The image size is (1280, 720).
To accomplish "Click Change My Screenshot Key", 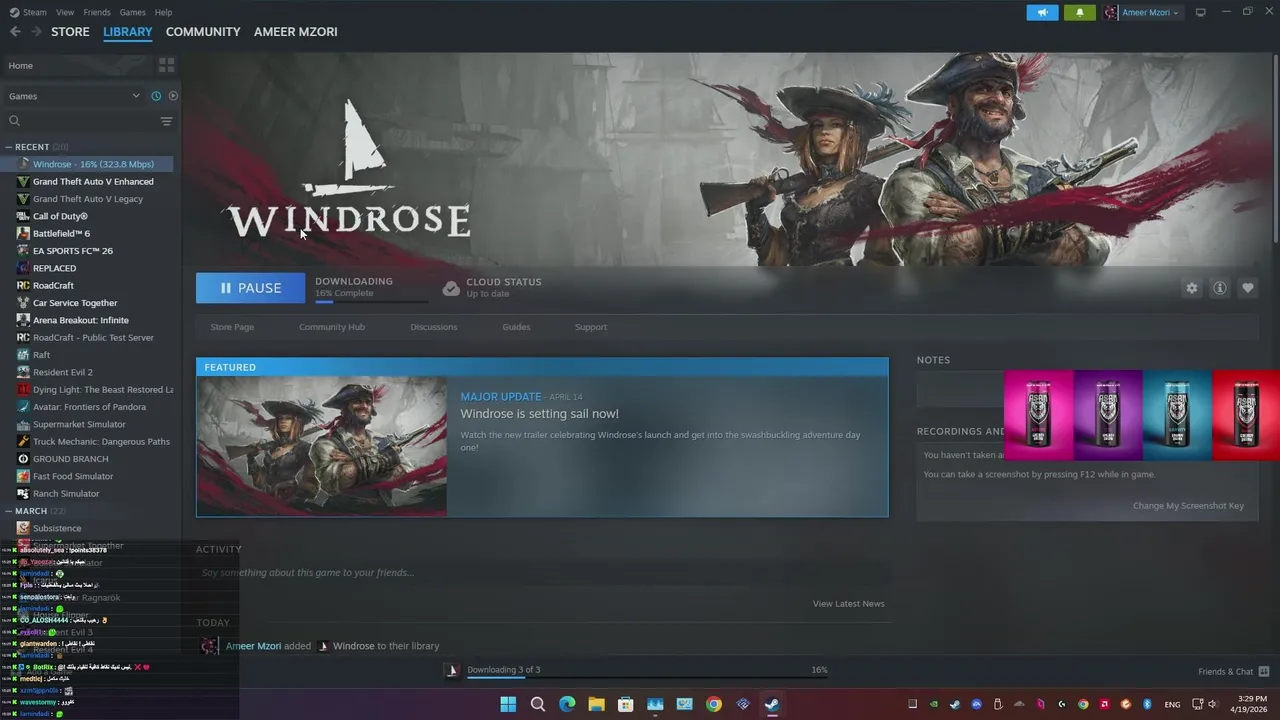I will point(1188,506).
